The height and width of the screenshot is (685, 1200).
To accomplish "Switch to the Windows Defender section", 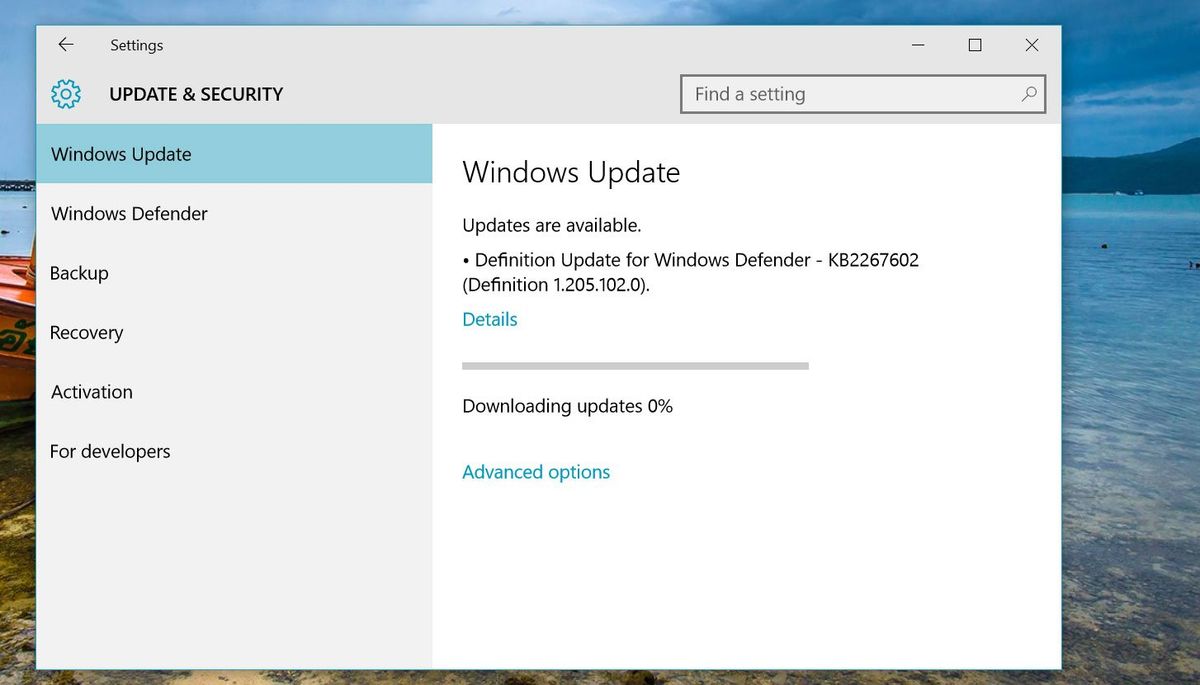I will (x=128, y=213).
